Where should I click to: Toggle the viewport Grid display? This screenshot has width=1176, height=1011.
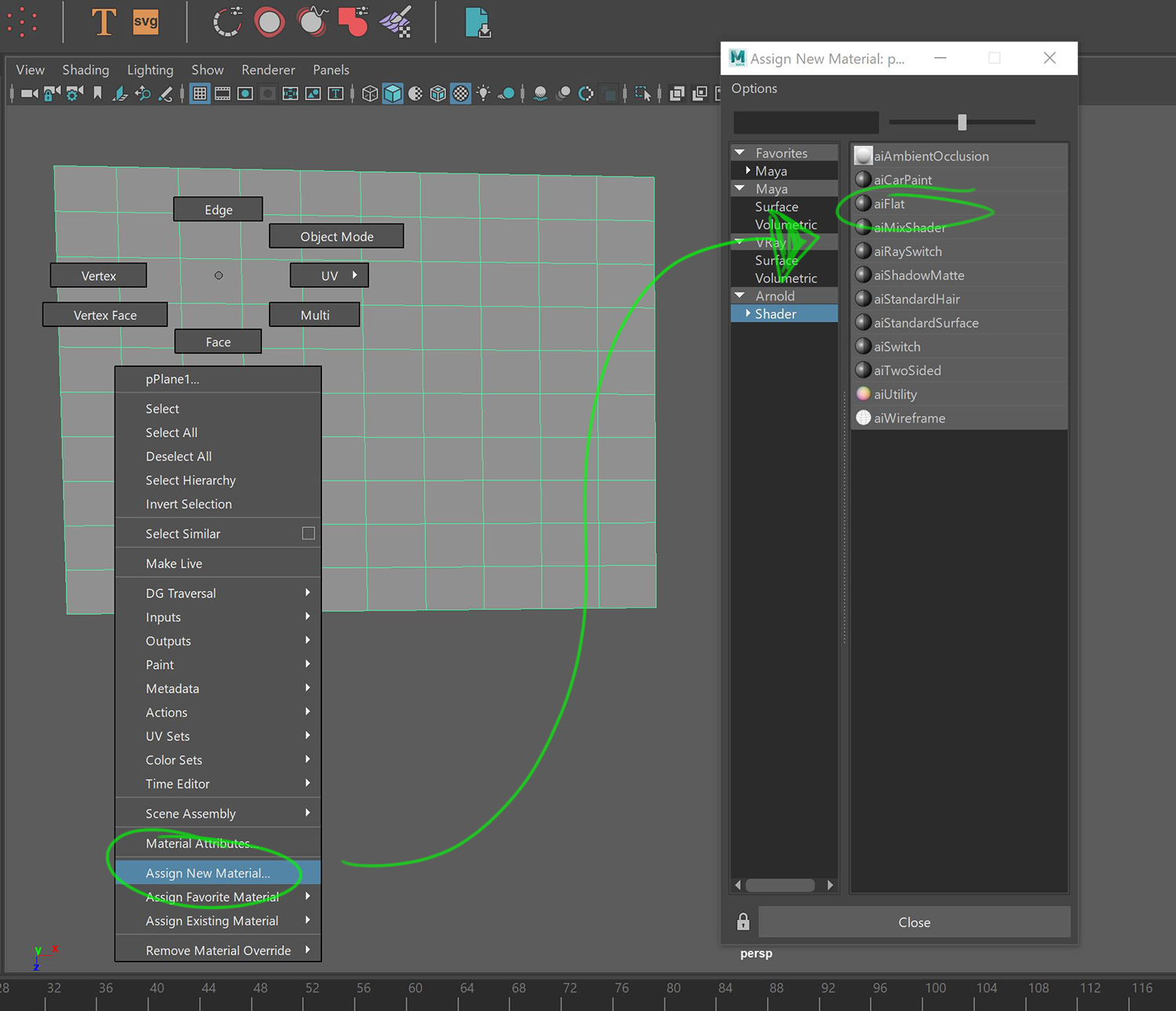(200, 94)
